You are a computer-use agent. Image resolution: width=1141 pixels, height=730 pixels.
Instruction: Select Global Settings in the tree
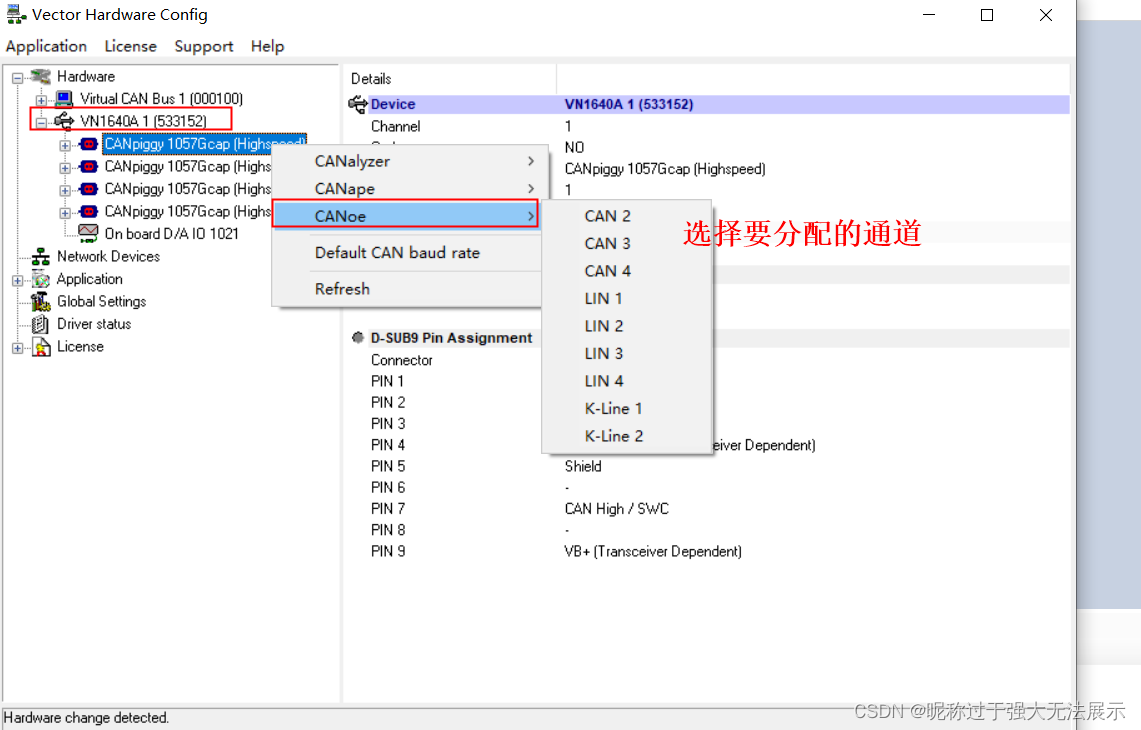pos(101,301)
